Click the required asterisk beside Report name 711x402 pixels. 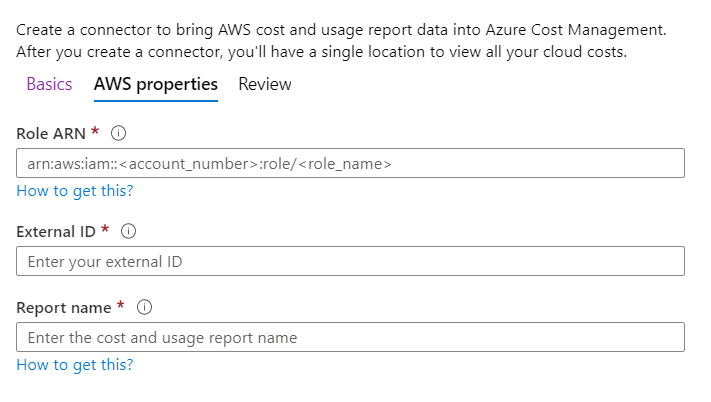120,305
